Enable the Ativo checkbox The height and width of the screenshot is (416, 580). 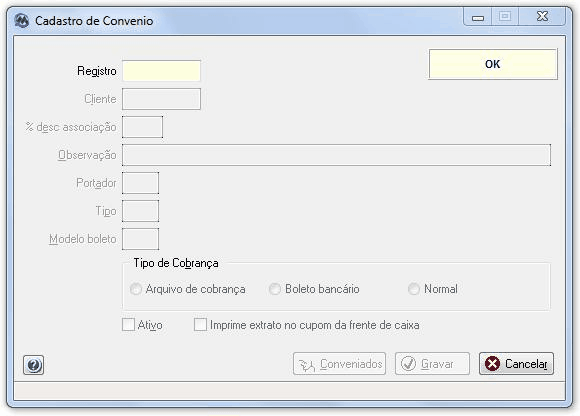[128, 325]
